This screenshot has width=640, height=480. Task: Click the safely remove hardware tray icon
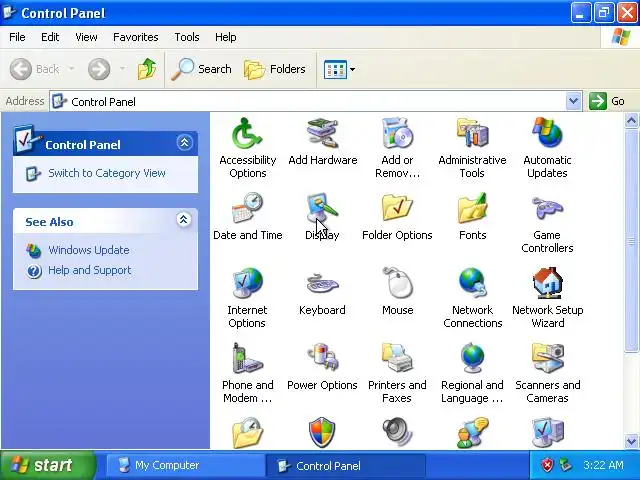click(x=565, y=465)
